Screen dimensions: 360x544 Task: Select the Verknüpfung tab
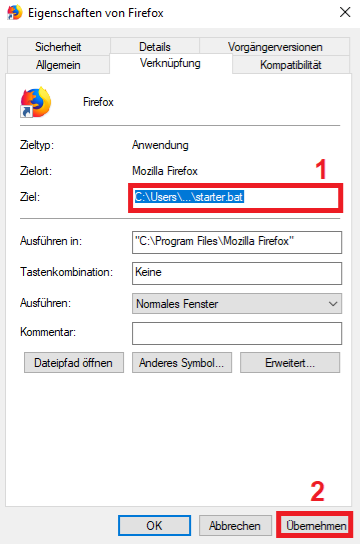[170, 63]
